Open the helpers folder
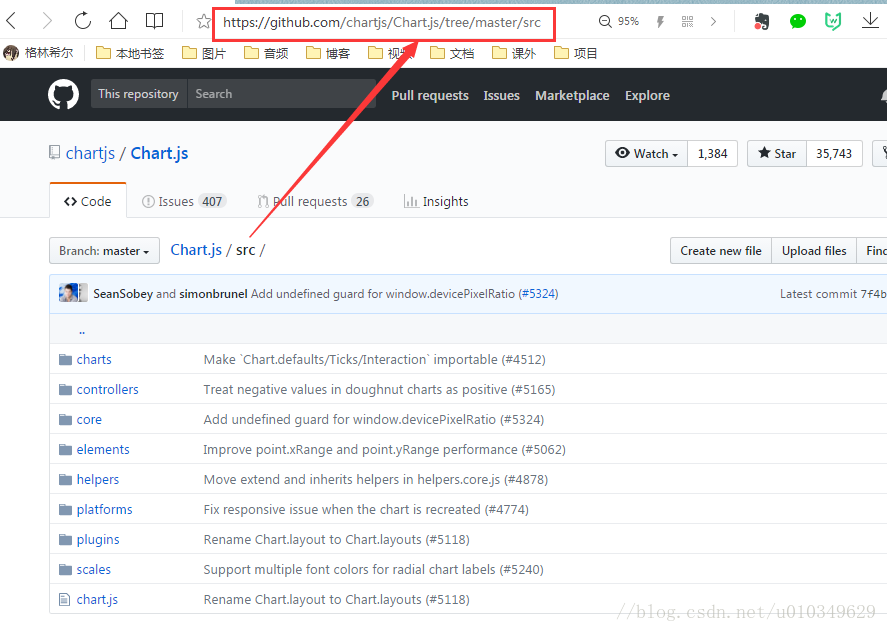The width and height of the screenshot is (887, 632). click(x=98, y=479)
